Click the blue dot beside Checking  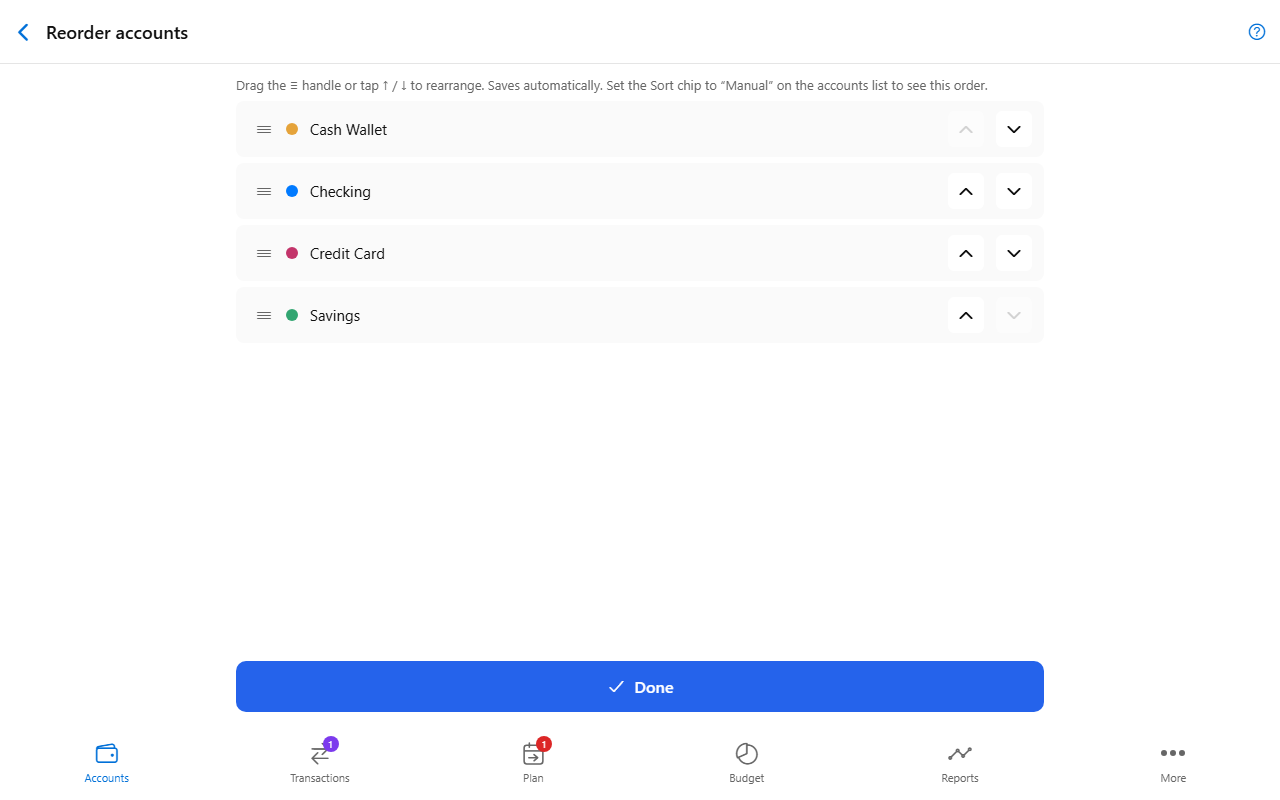tap(292, 191)
